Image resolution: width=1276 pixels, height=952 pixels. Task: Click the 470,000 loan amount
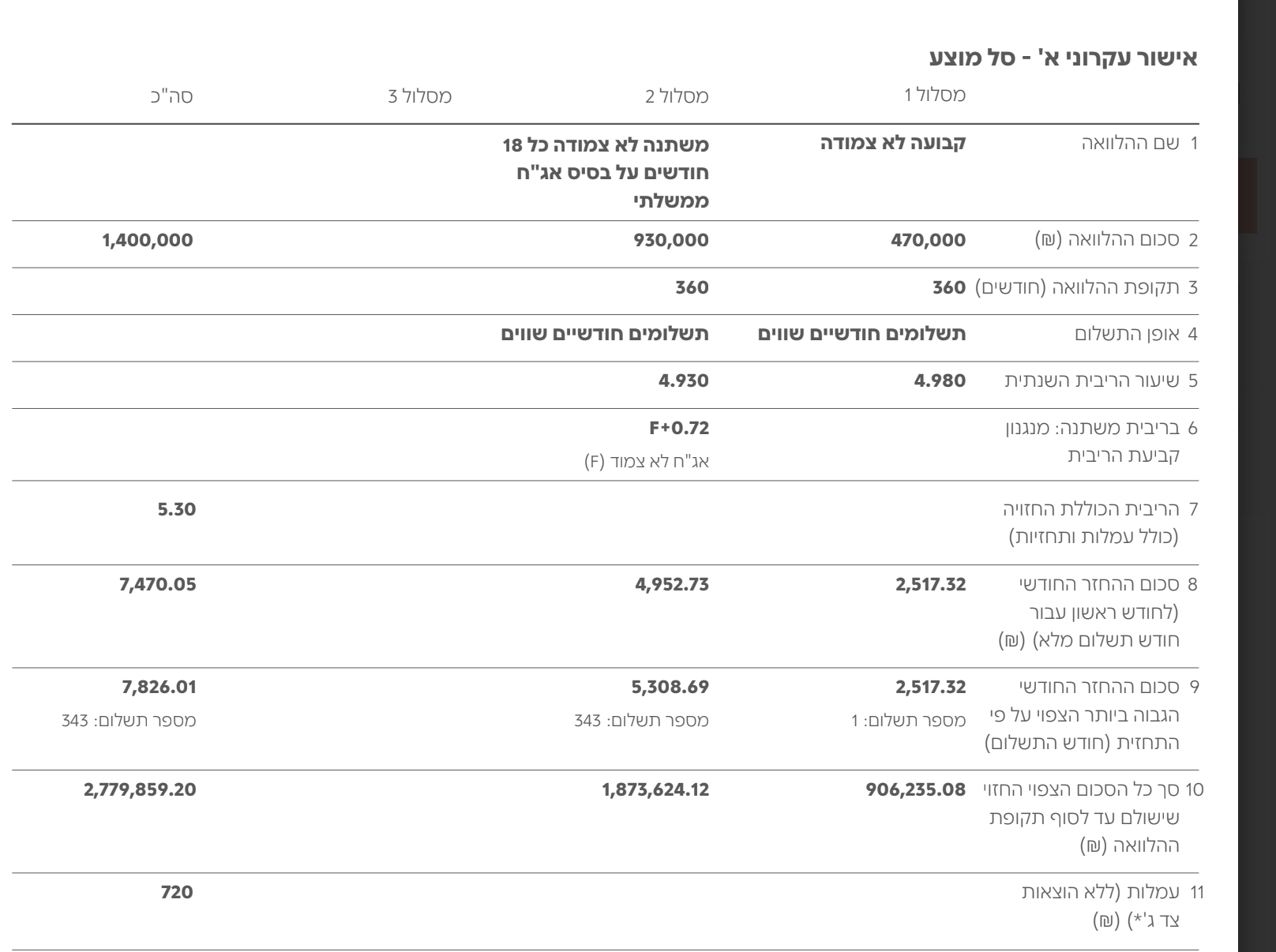click(x=928, y=240)
